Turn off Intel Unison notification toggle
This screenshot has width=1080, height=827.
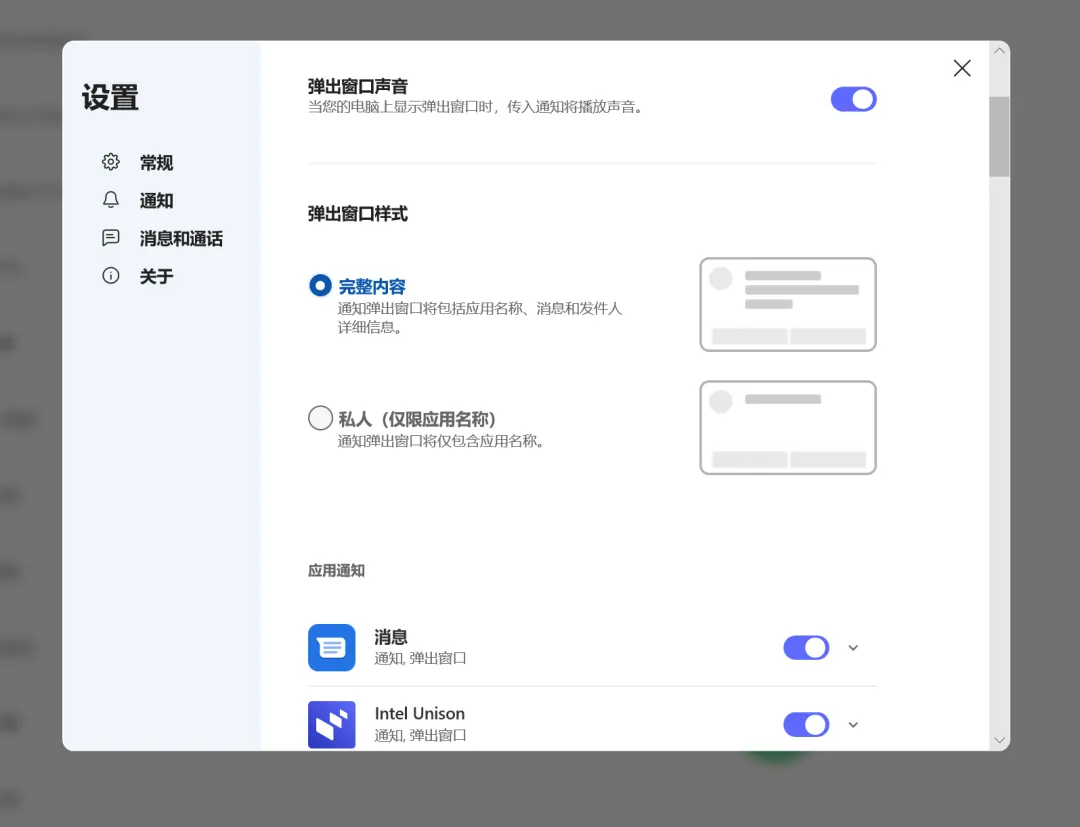pos(806,724)
